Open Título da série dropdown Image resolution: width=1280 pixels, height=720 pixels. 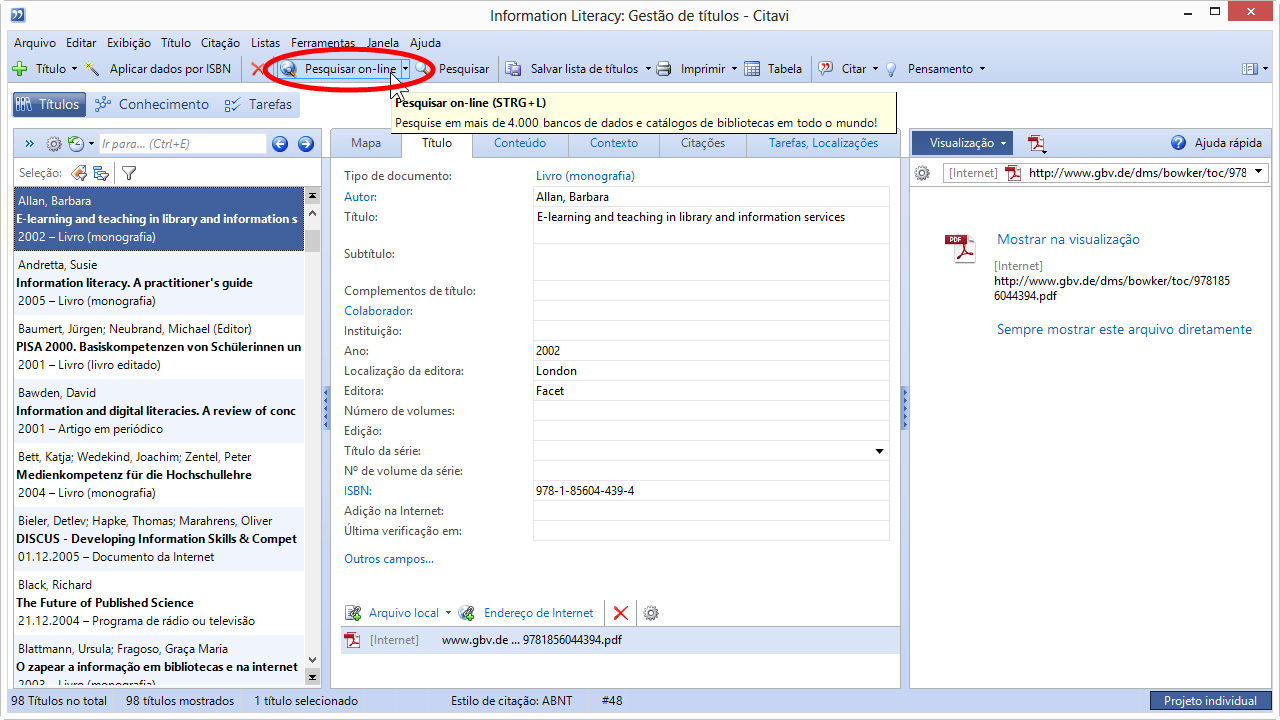point(880,451)
